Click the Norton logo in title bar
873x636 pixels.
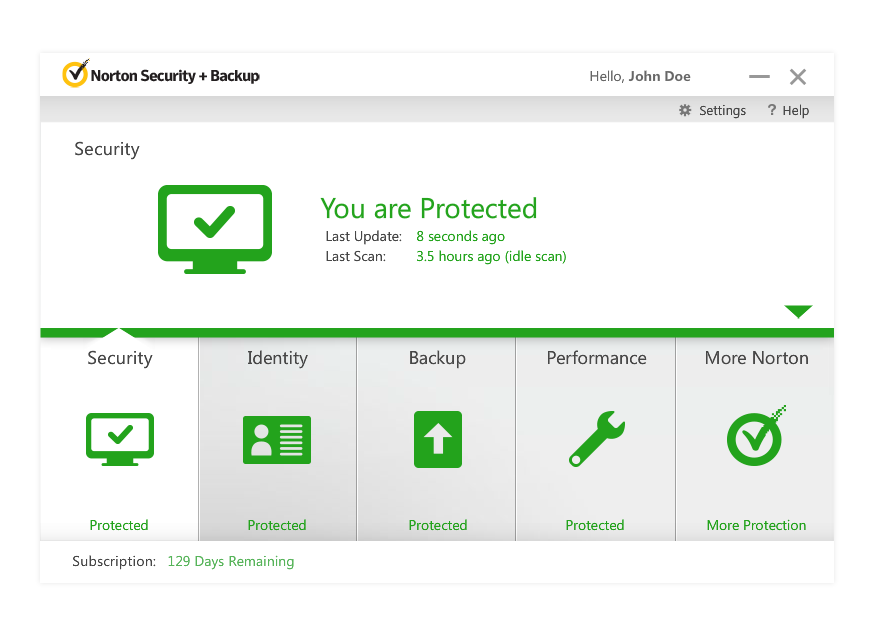[76, 75]
